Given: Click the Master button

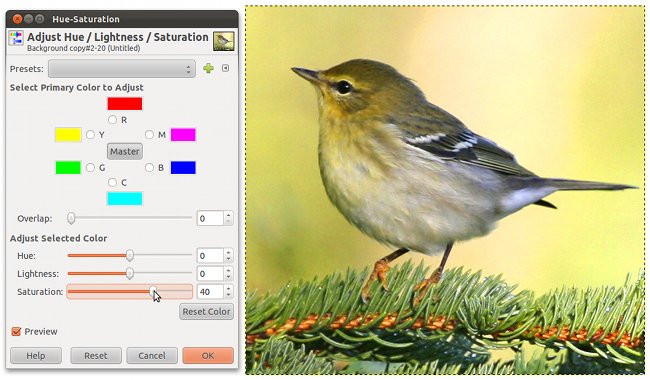Looking at the screenshot, I should [125, 151].
